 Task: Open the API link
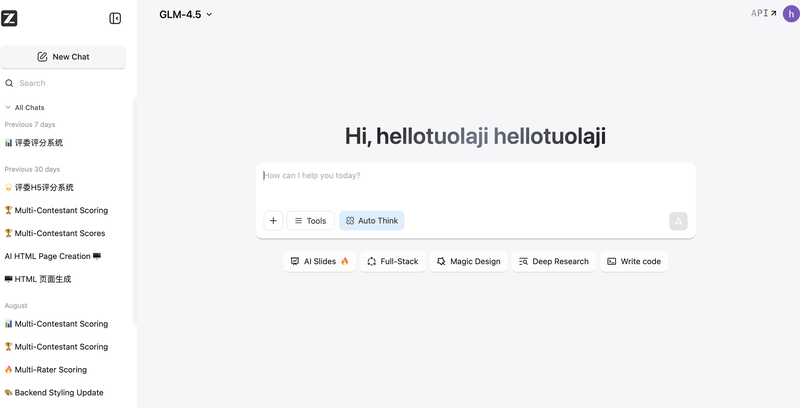coord(763,13)
